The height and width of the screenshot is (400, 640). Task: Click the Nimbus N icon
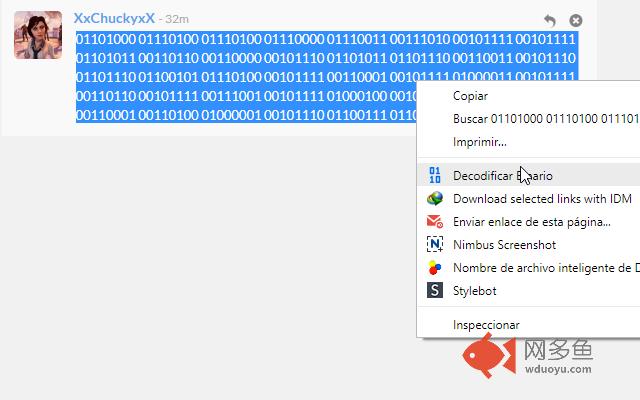coord(435,245)
